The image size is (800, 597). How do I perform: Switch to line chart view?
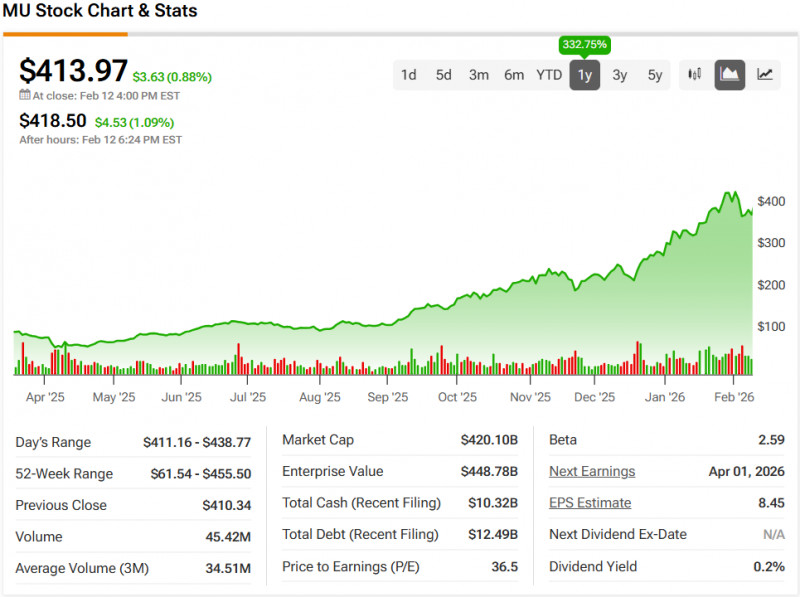tap(765, 75)
